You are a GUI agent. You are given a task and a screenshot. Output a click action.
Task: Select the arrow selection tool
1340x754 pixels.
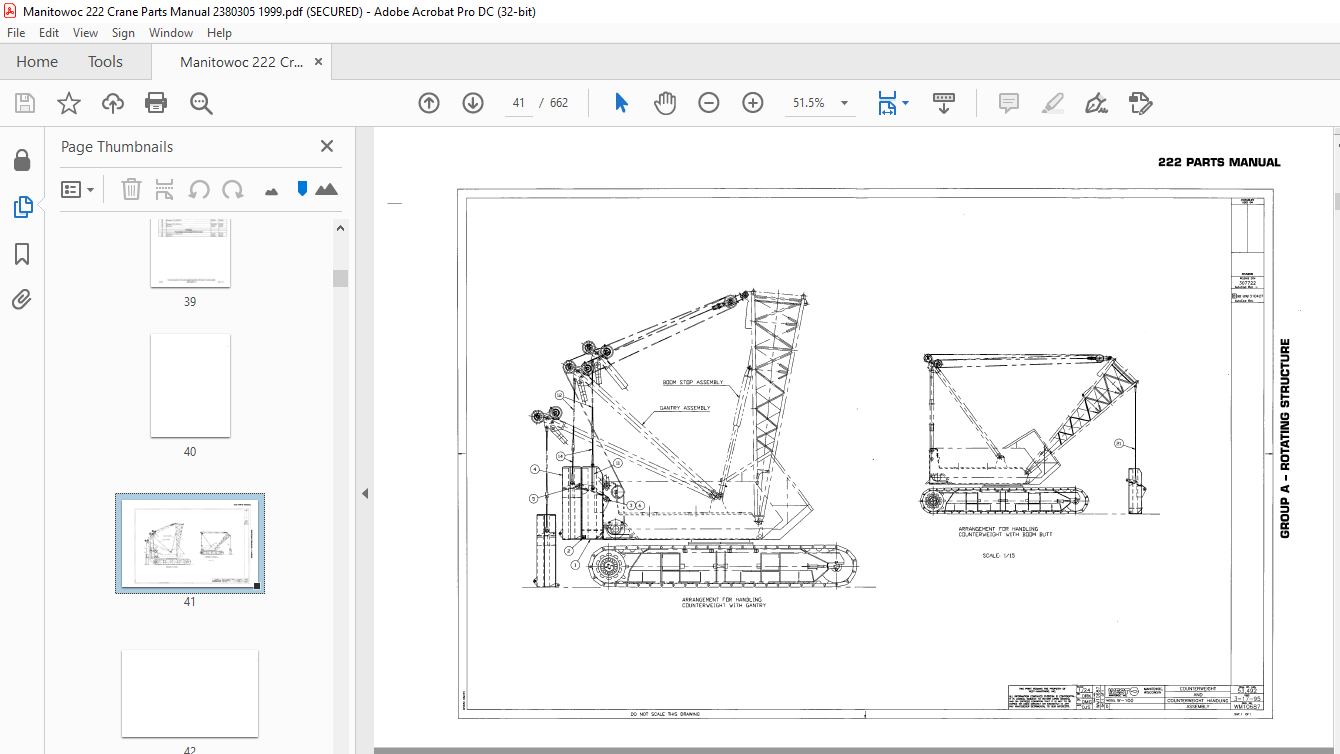point(621,103)
